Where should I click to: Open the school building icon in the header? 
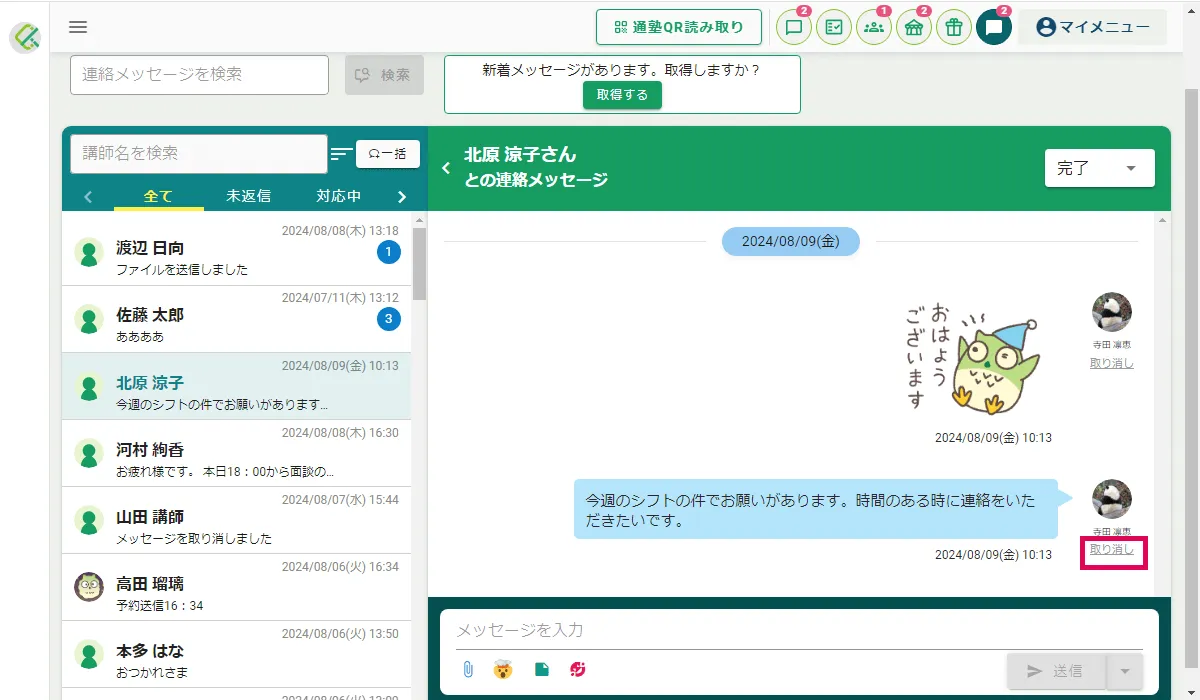click(x=914, y=27)
